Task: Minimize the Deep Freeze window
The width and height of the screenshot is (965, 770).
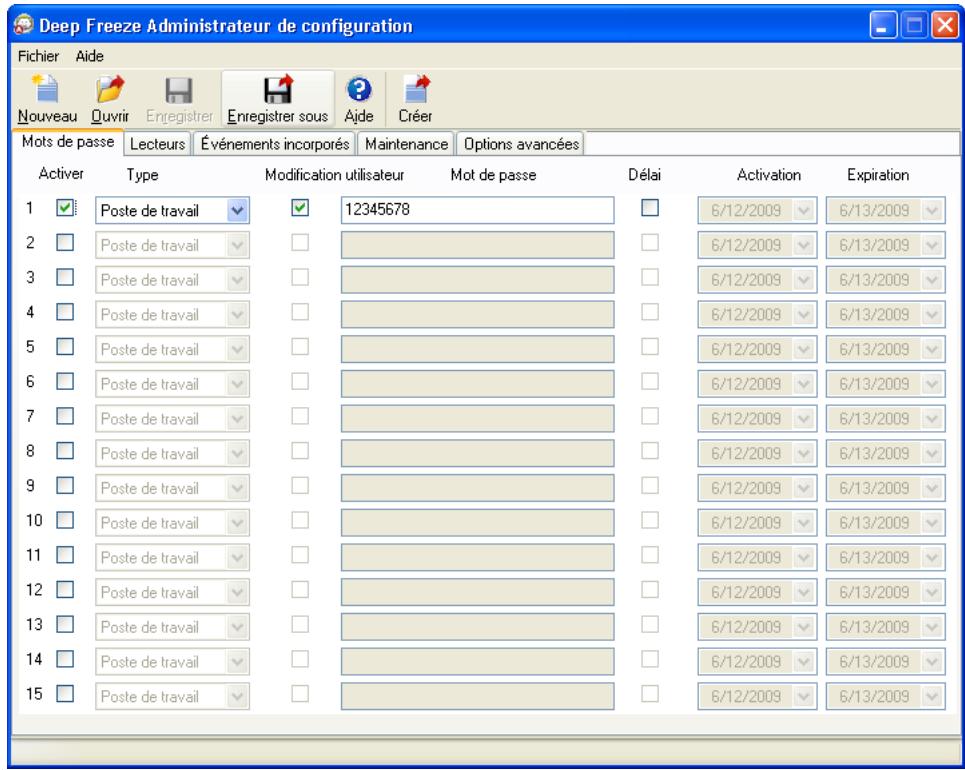Action: pos(883,25)
